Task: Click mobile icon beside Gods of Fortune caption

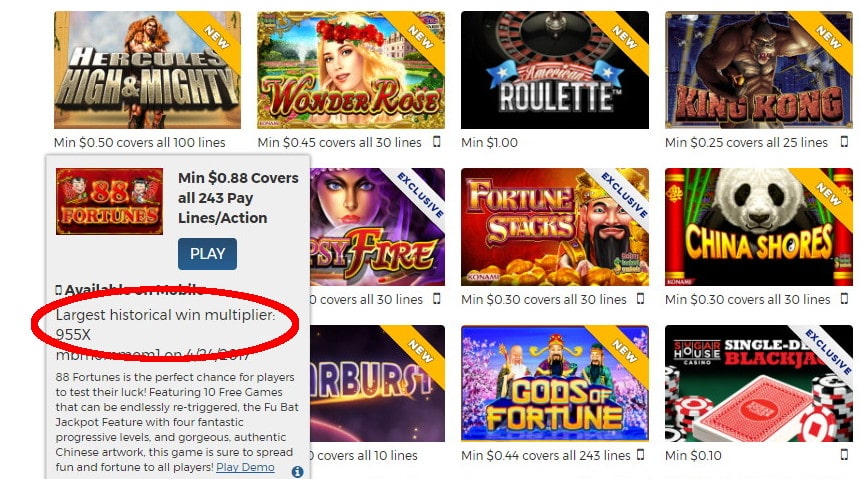Action: (x=640, y=455)
